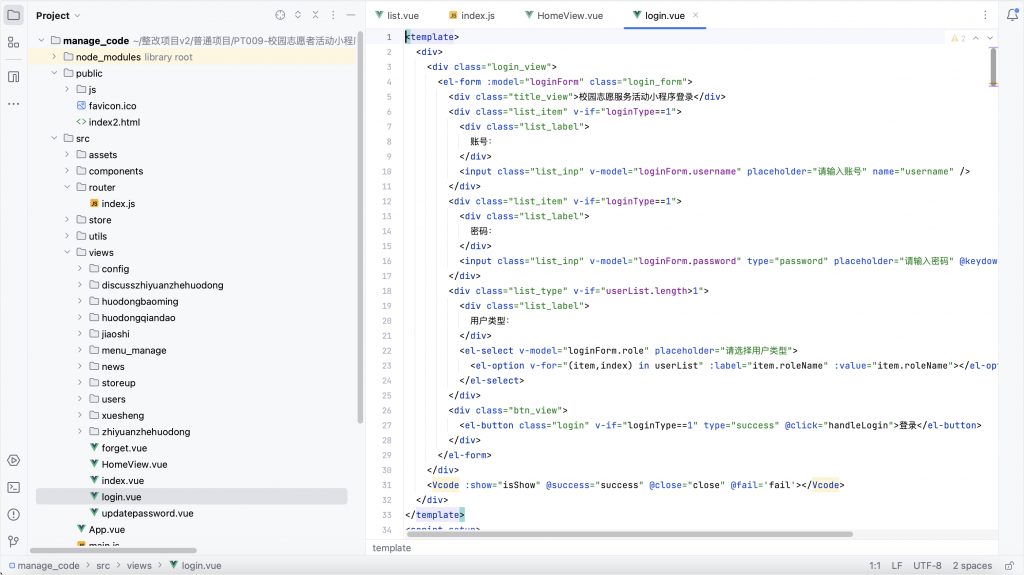
Task: Close the login.vue tab
Action: (x=696, y=16)
